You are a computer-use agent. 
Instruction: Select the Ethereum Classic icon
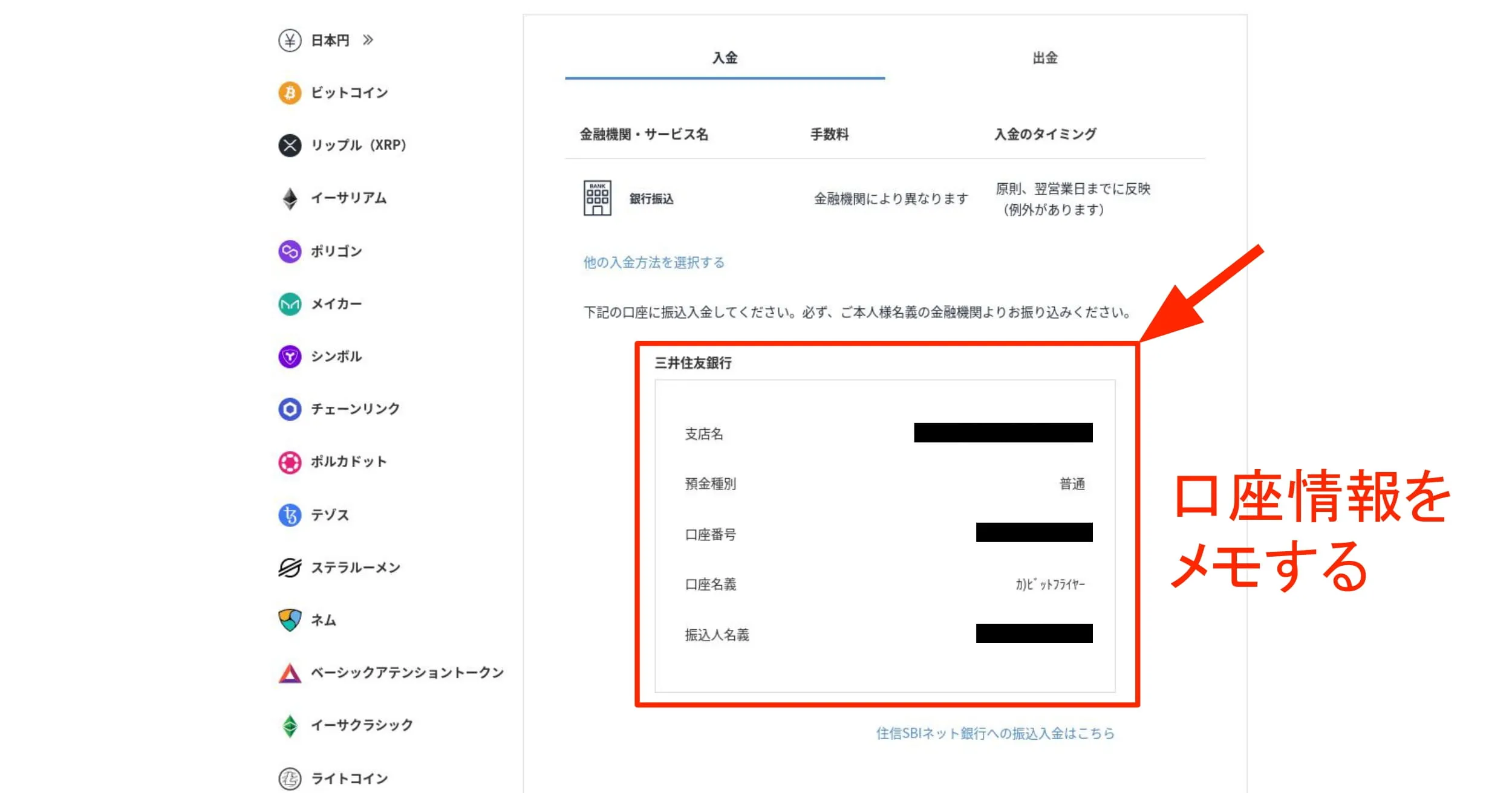tap(290, 725)
